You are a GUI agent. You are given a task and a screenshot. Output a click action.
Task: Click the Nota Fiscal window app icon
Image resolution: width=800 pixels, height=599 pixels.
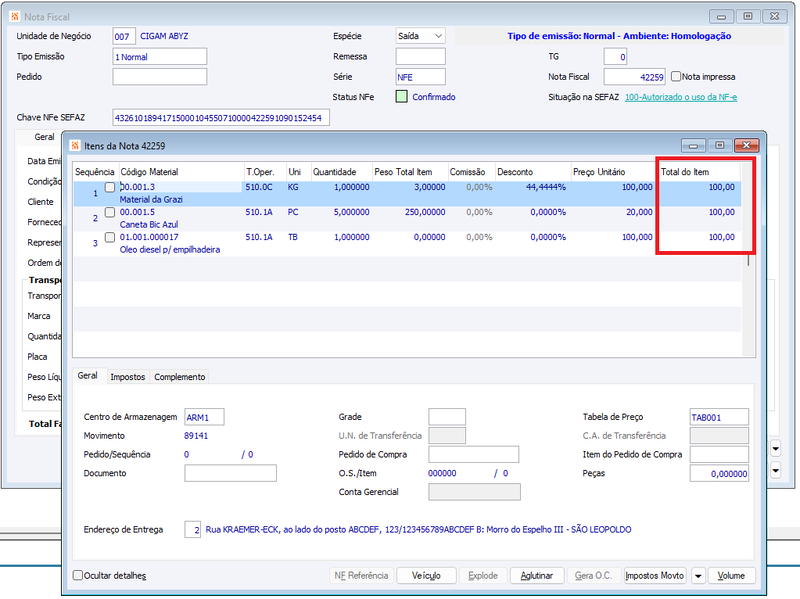[x=15, y=16]
